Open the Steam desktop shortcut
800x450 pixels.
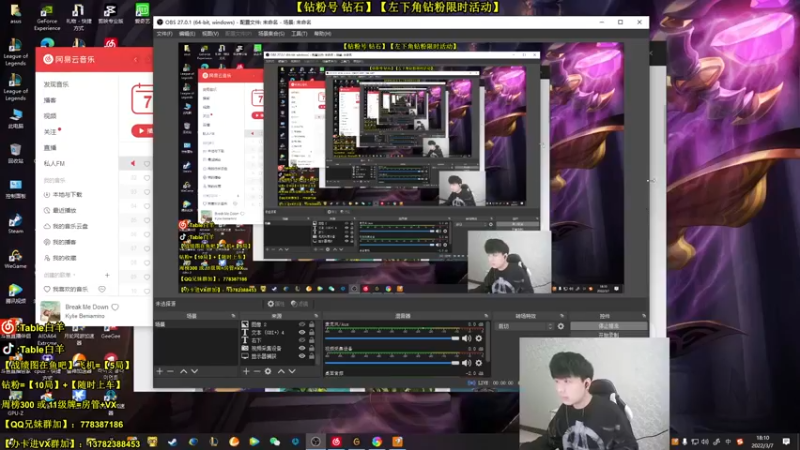[x=15, y=223]
